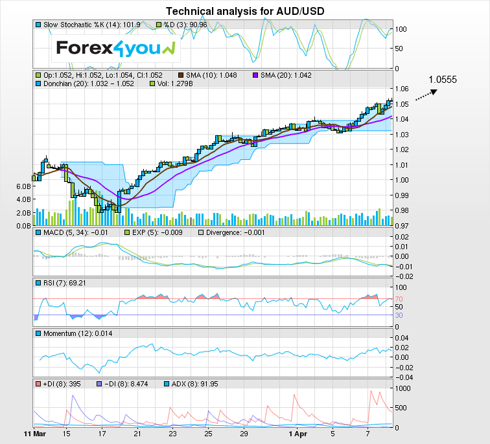This screenshot has height=444, width=490.
Task: Click the '25' date label on the time axis
Action: click(208, 434)
